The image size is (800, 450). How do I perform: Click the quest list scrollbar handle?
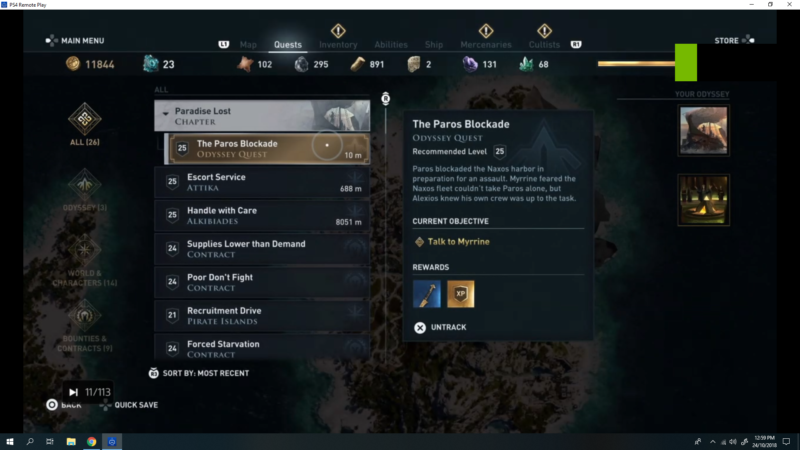pyautogui.click(x=386, y=98)
